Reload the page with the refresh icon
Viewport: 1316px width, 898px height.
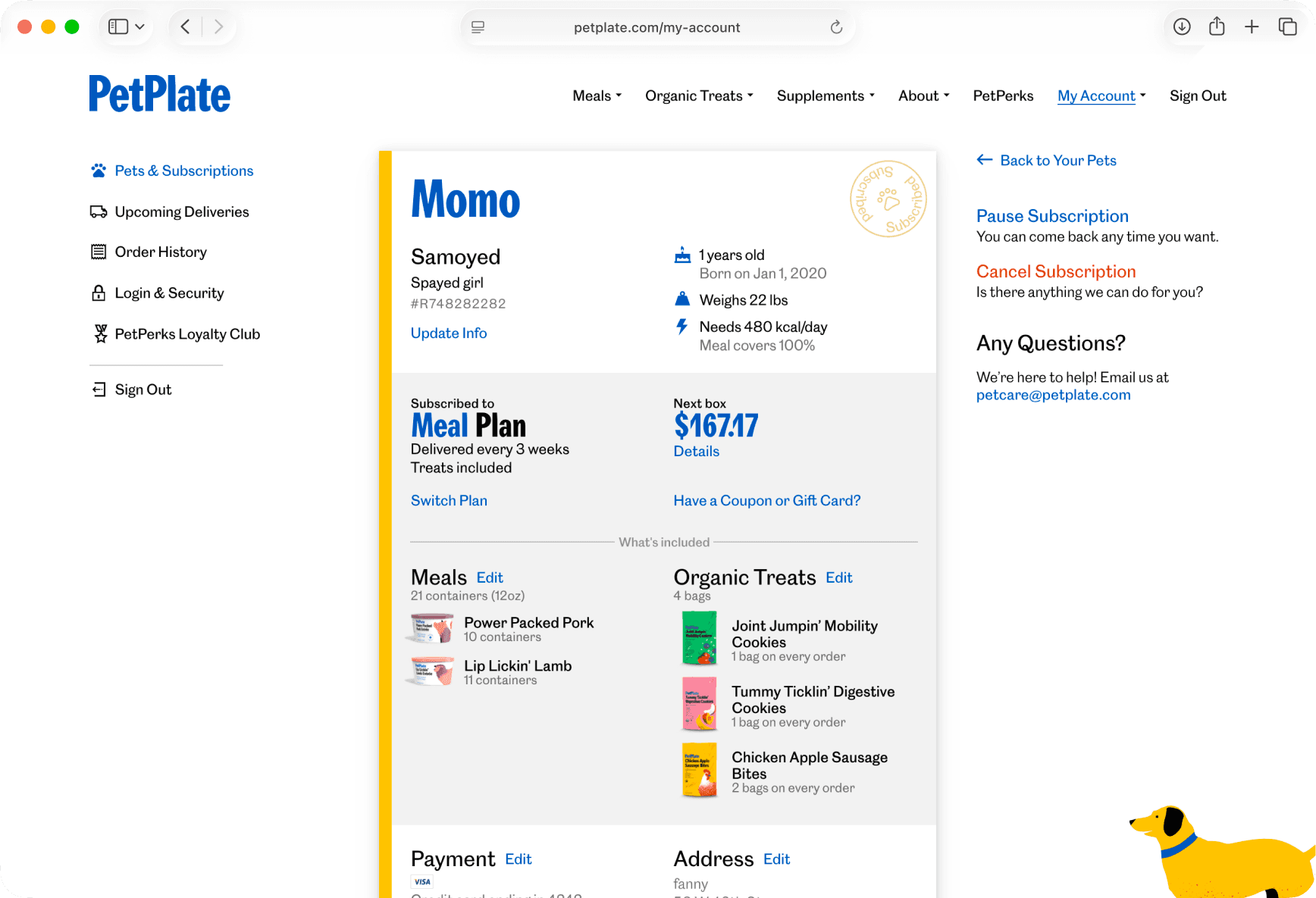click(x=836, y=27)
